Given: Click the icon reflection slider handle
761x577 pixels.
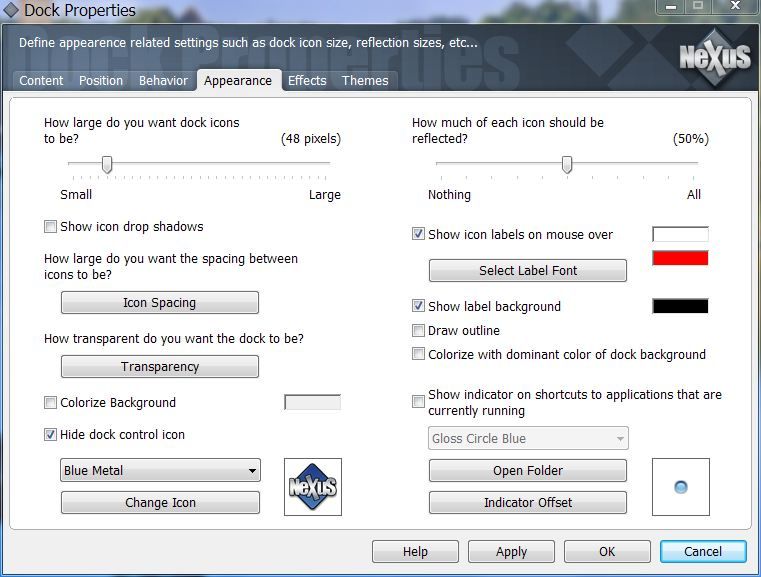Looking at the screenshot, I should coord(567,164).
